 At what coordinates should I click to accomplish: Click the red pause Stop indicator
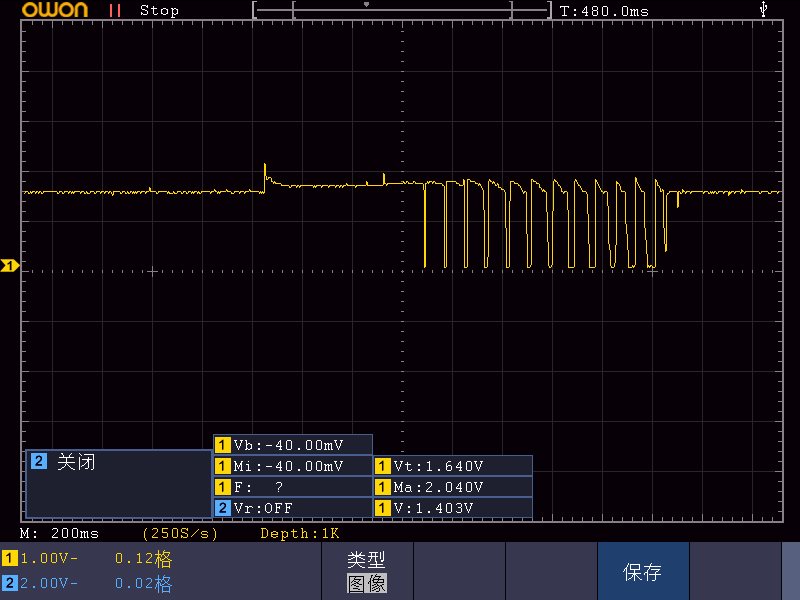click(x=115, y=10)
